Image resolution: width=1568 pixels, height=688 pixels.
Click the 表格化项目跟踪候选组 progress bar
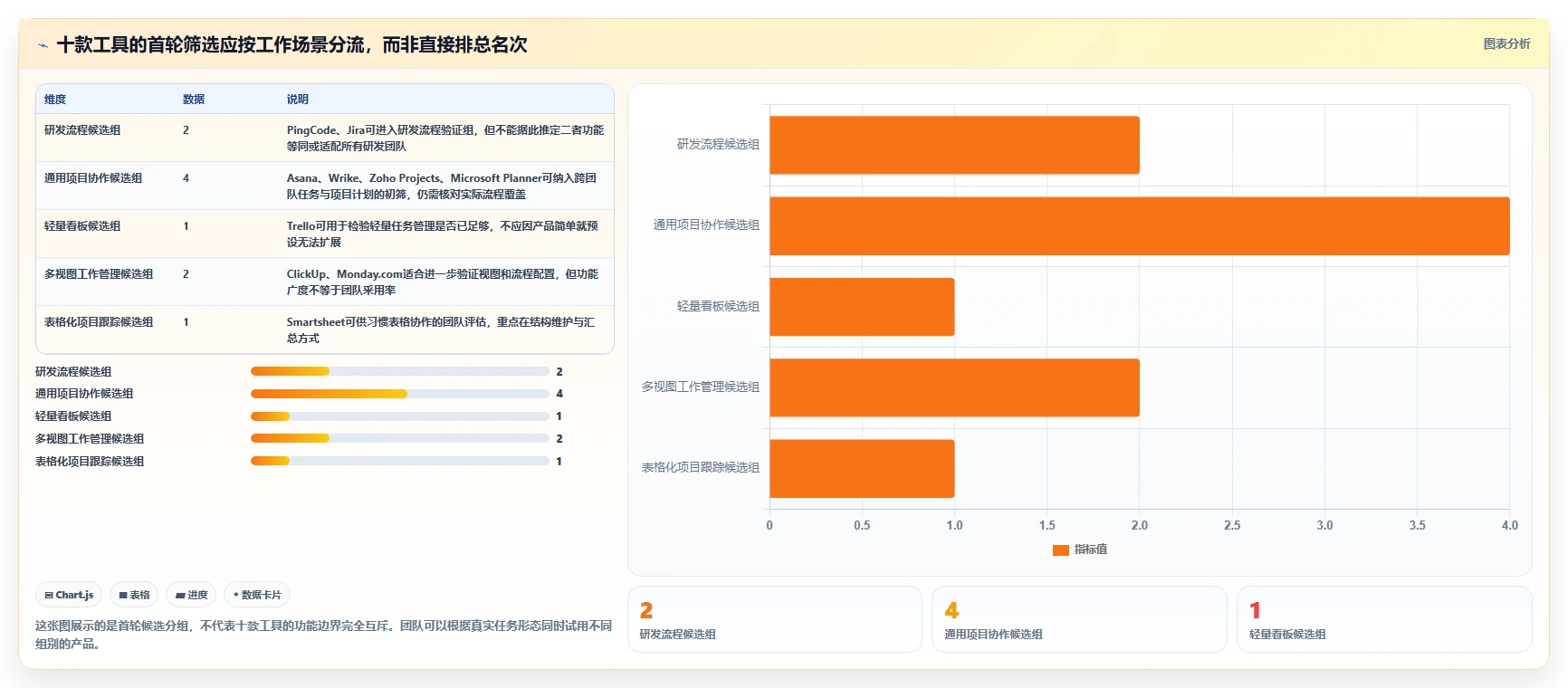[399, 461]
